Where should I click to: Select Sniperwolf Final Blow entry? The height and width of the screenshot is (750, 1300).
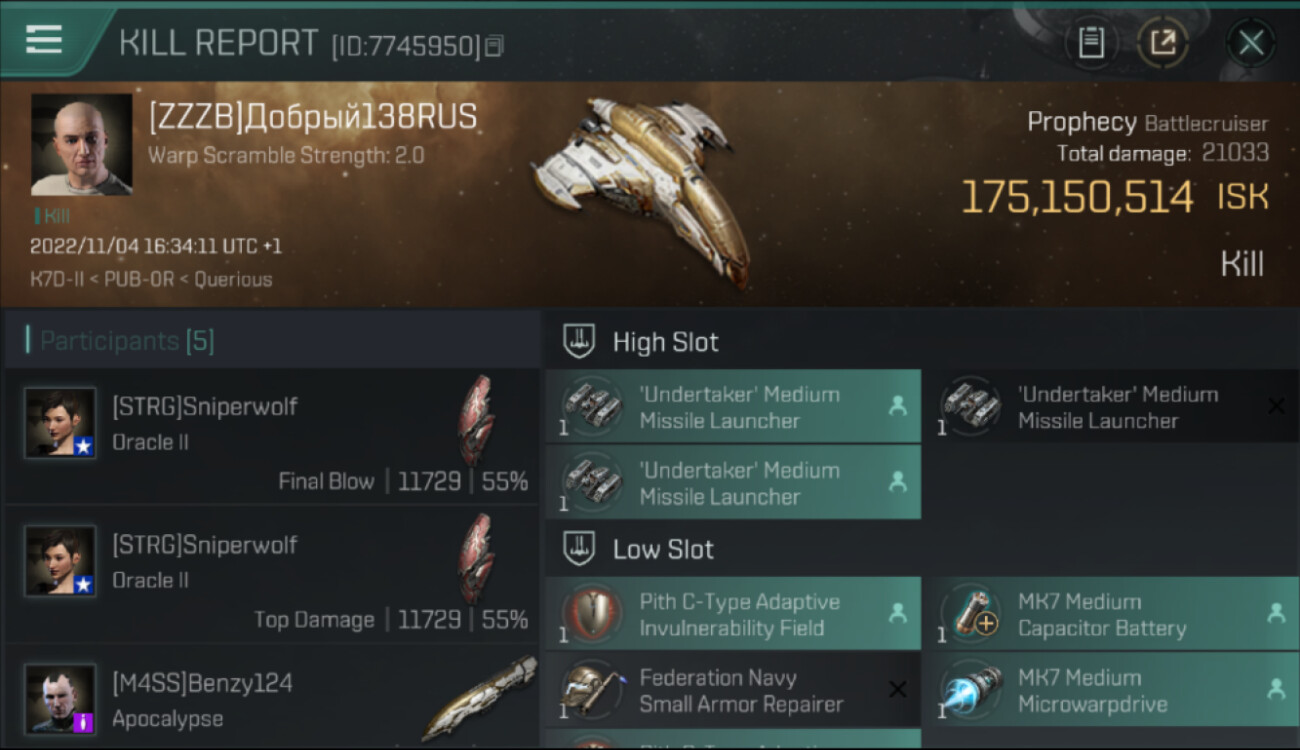(272, 437)
